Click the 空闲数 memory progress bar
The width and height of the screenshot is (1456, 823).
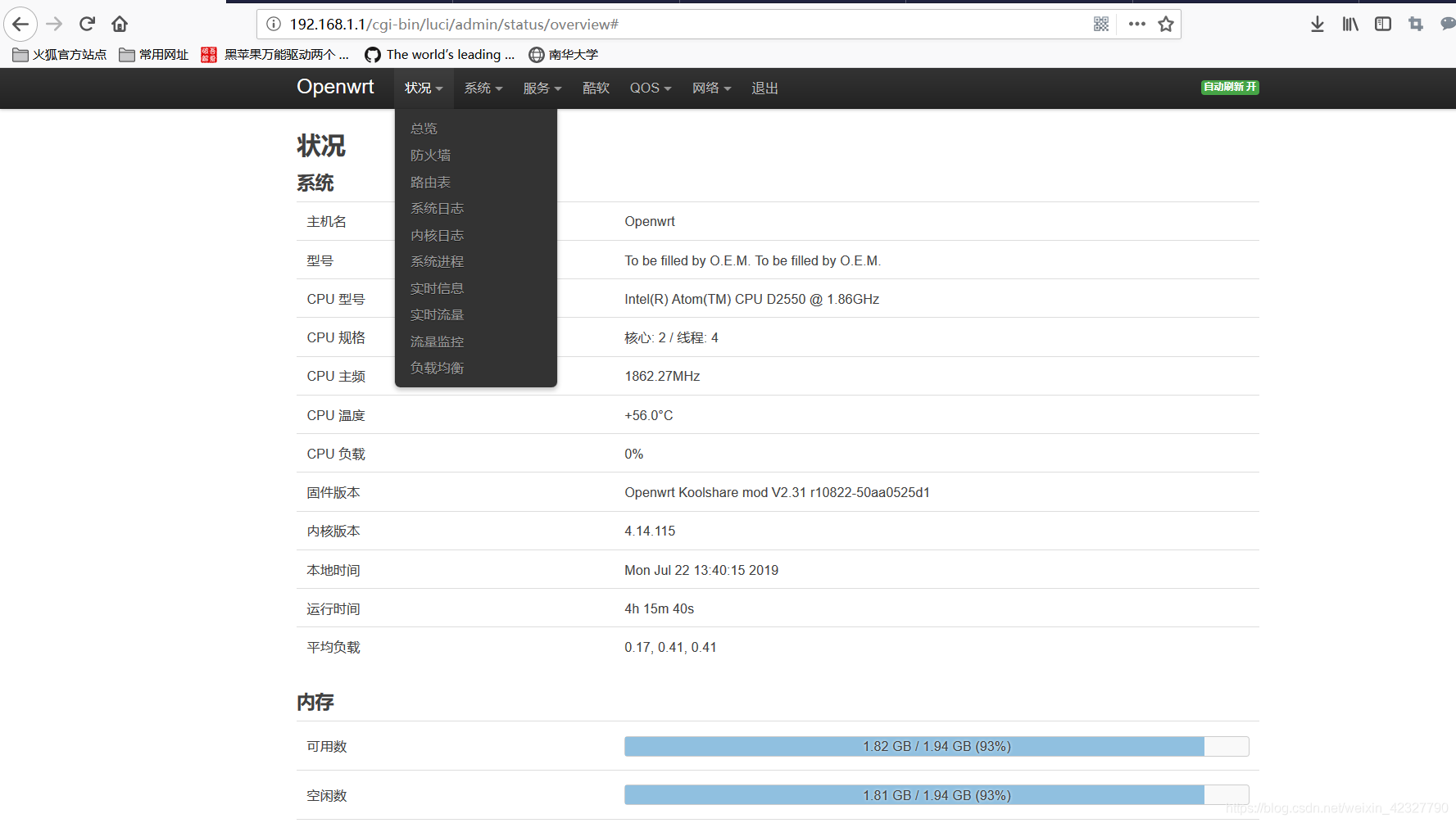click(937, 795)
